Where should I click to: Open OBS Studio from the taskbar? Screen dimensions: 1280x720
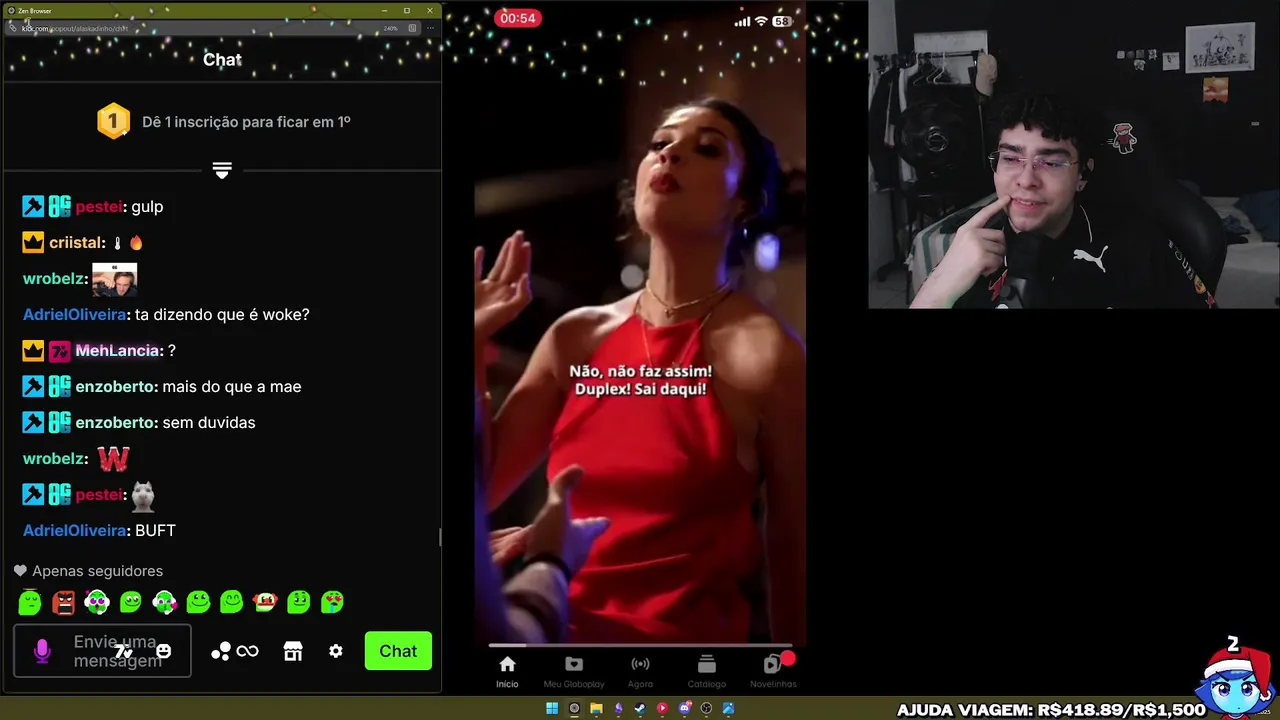(706, 708)
